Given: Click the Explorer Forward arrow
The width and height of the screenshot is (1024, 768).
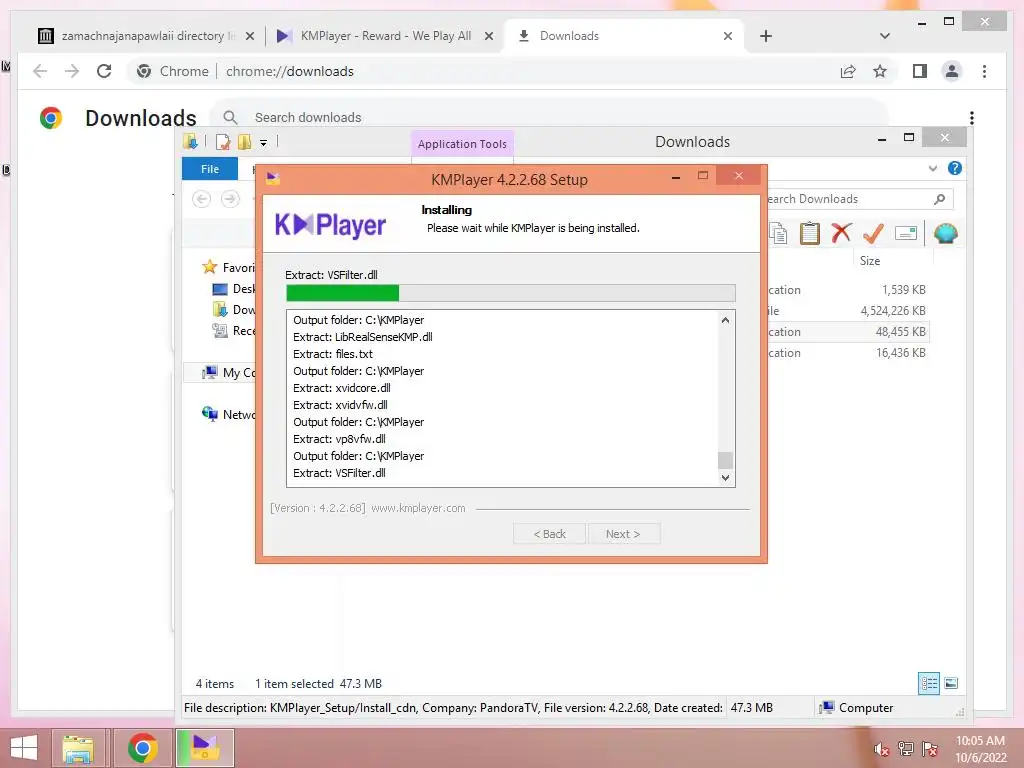Looking at the screenshot, I should [x=230, y=199].
